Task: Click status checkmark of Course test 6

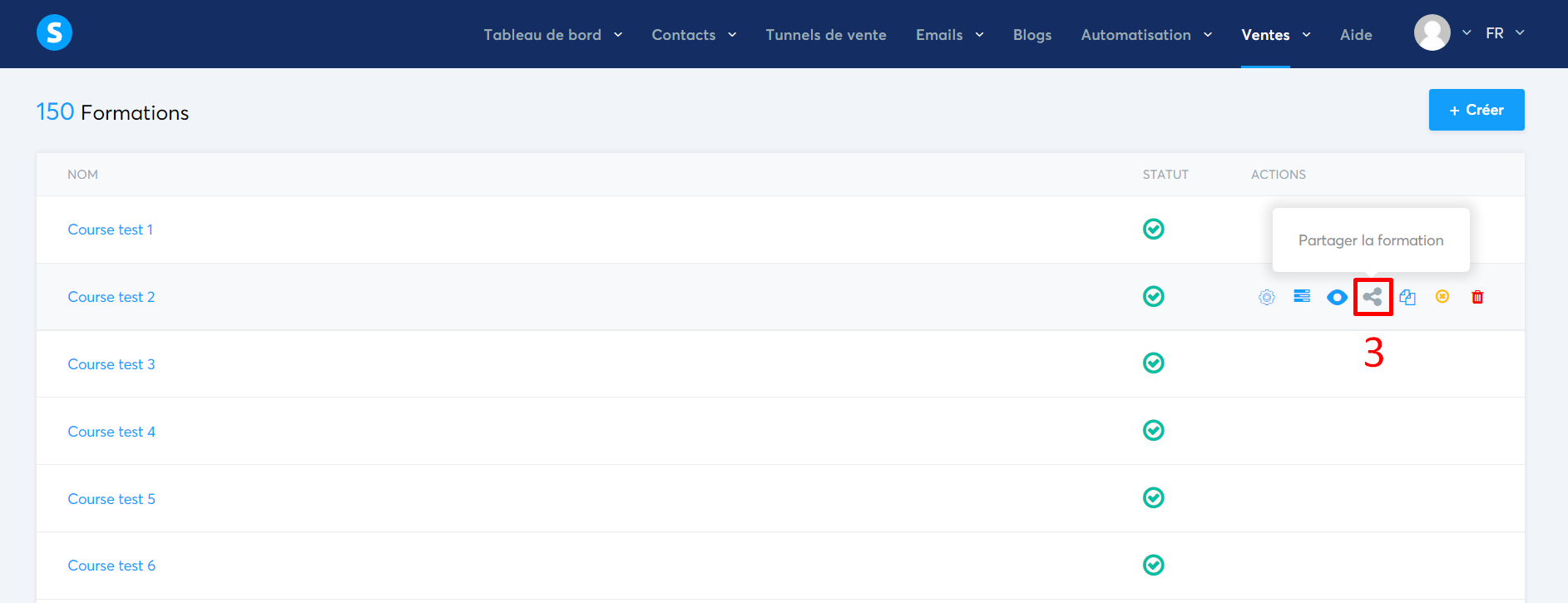Action: click(x=1153, y=565)
